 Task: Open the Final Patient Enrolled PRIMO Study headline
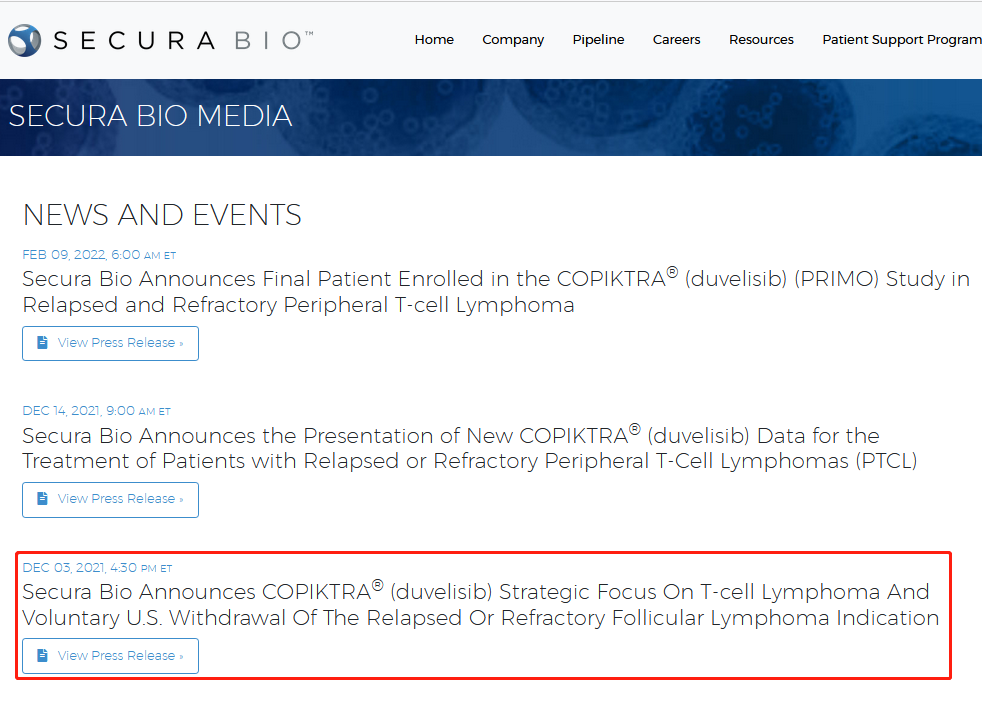pos(495,292)
